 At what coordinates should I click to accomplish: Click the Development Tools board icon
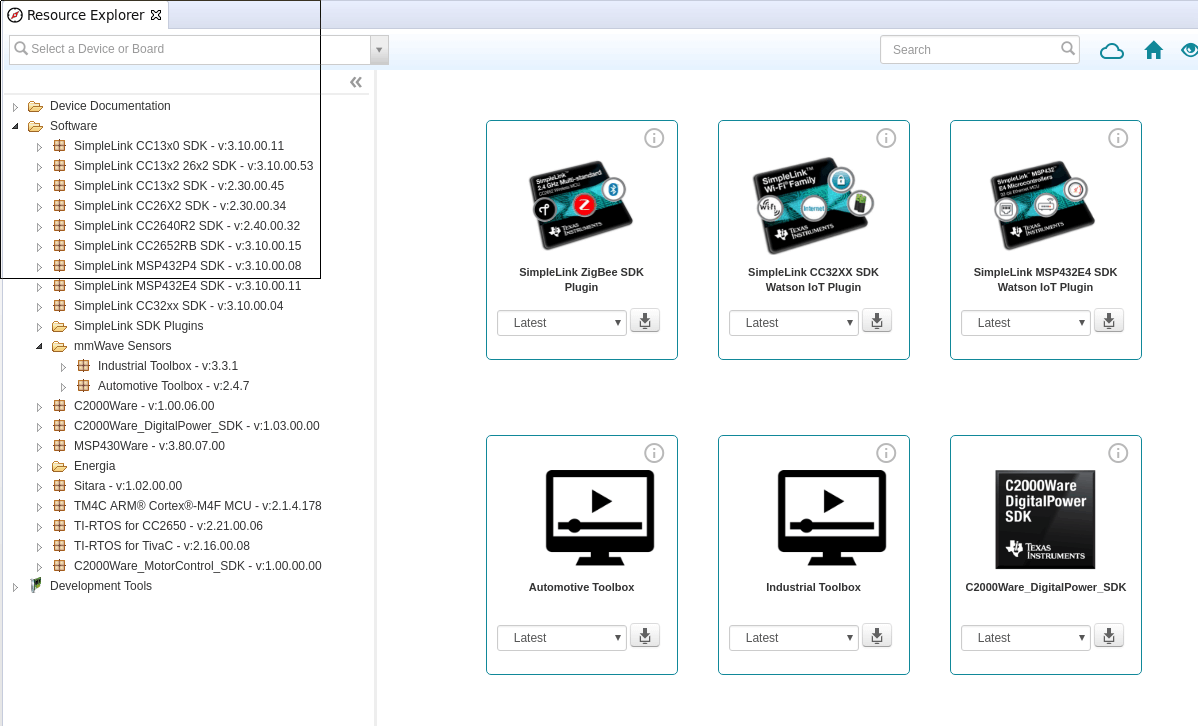tap(35, 585)
